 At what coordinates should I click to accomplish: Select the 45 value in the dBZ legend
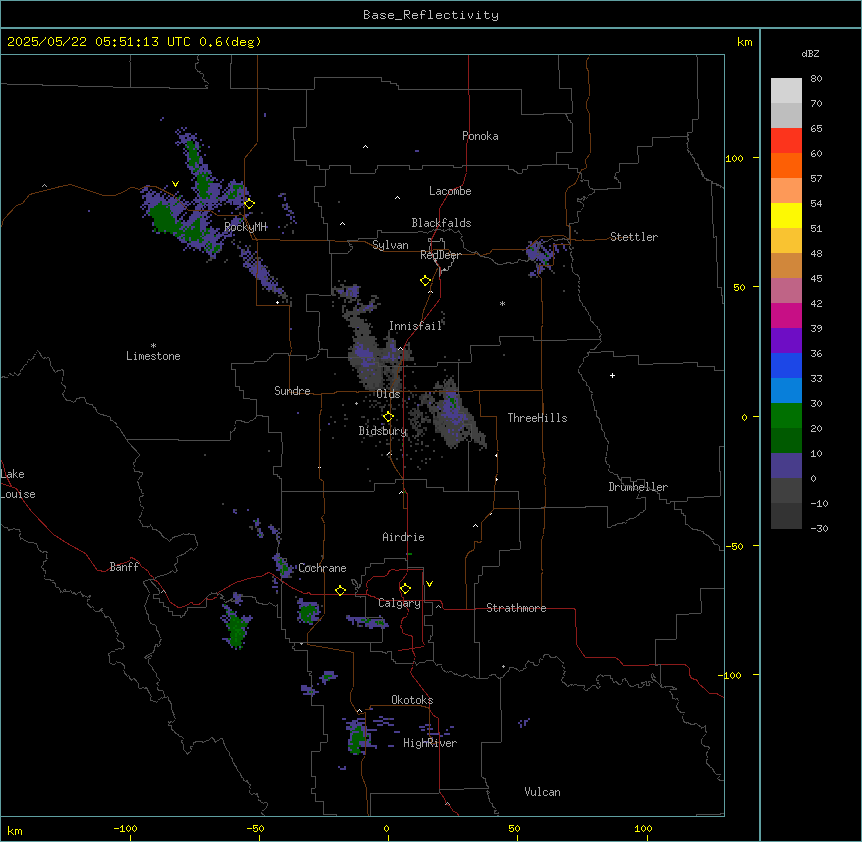pos(816,279)
